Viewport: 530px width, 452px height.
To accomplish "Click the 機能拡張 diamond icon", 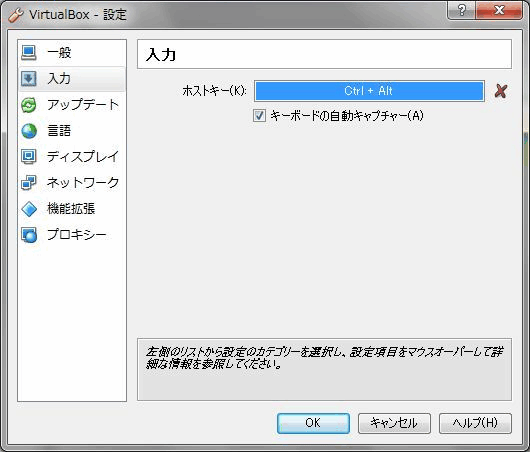I will [x=29, y=209].
